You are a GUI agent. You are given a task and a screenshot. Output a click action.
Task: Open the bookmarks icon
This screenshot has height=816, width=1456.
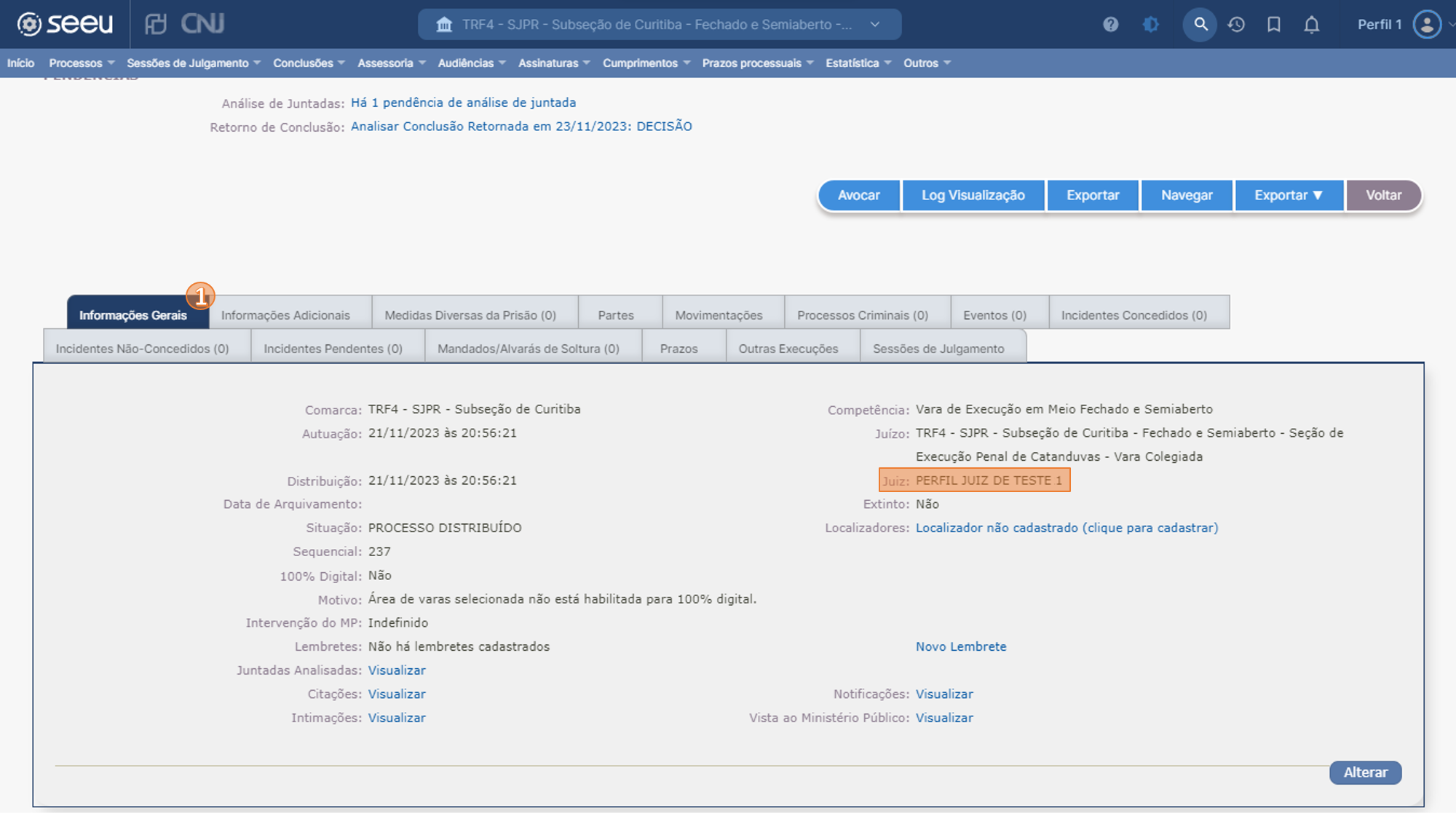coord(1274,25)
